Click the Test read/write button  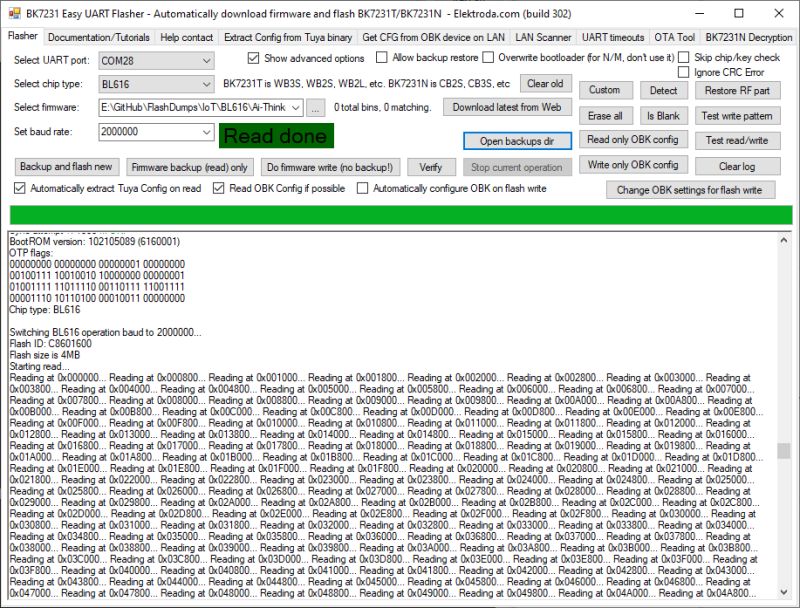tap(737, 141)
